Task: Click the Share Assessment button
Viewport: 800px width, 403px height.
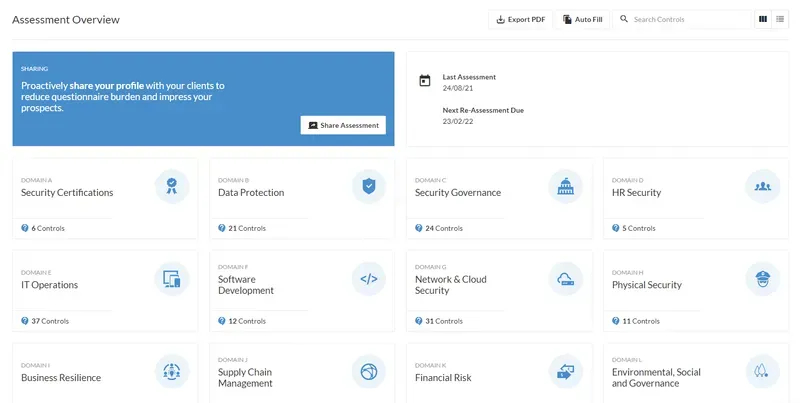Action: tap(343, 125)
